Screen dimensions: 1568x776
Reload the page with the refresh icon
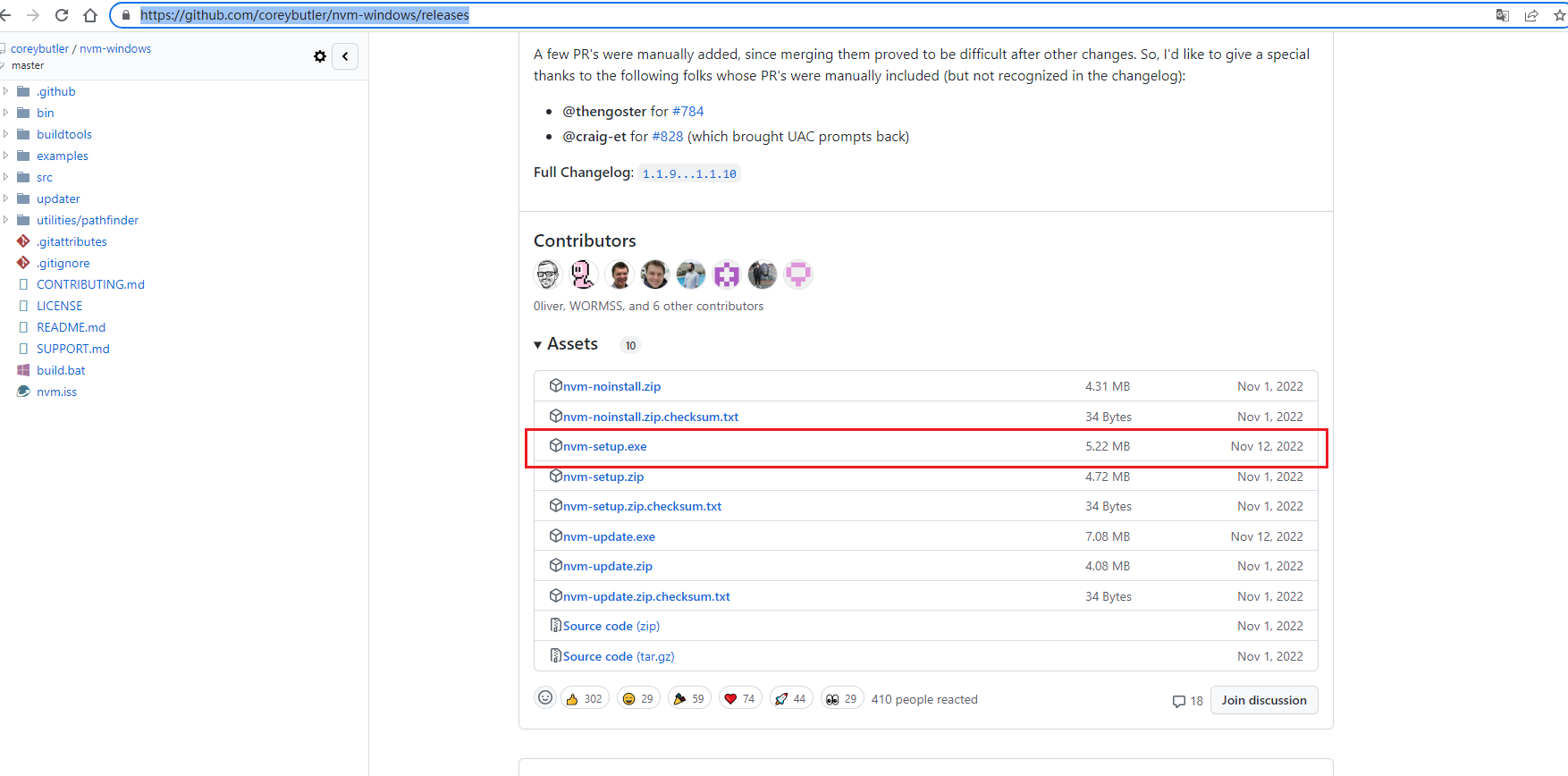click(62, 15)
